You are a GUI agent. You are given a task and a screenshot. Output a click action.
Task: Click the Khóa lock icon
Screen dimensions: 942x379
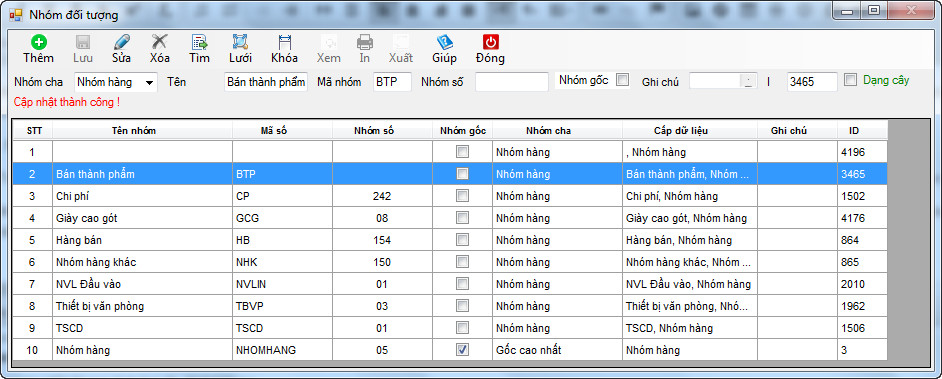[x=284, y=42]
